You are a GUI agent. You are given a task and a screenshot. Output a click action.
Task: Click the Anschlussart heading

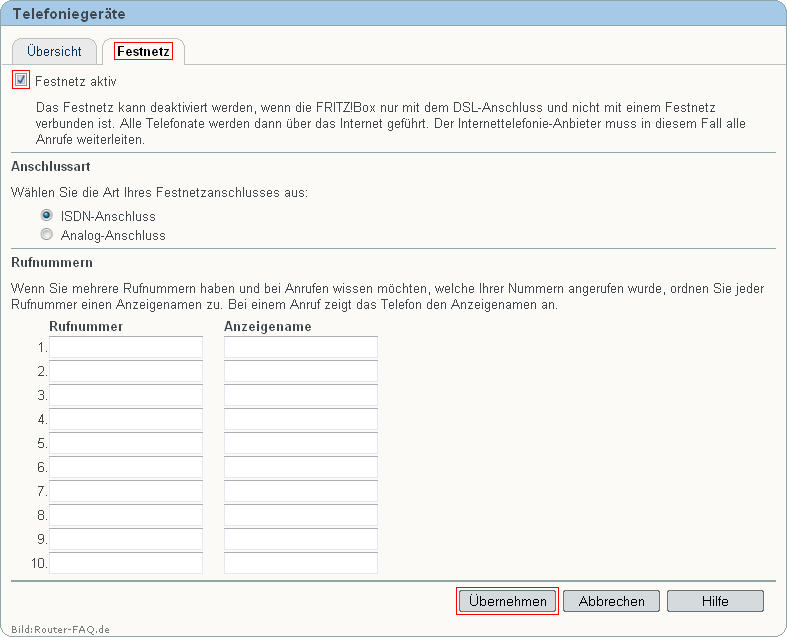click(51, 167)
